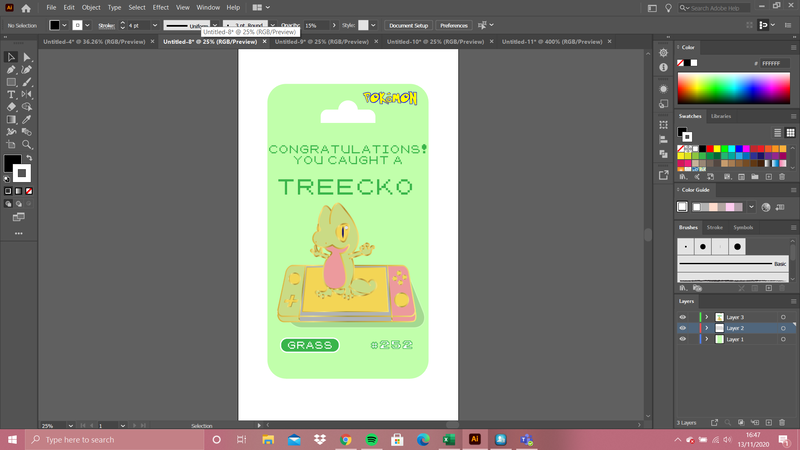The width and height of the screenshot is (800, 450).
Task: Open the Edit Toolbar three dots
Action: [x=19, y=233]
